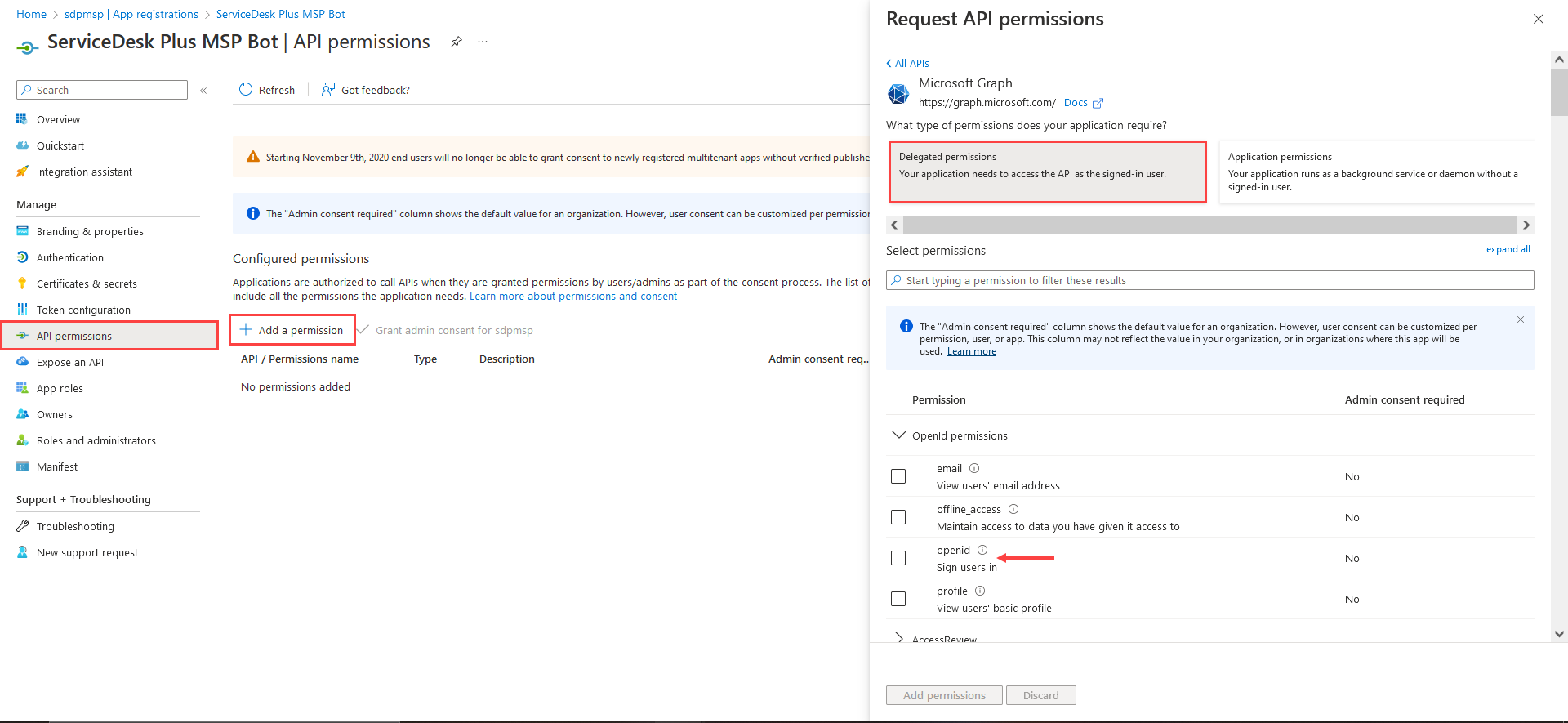Open Learn more about permissions and consent link
This screenshot has width=1568, height=723.
(573, 297)
